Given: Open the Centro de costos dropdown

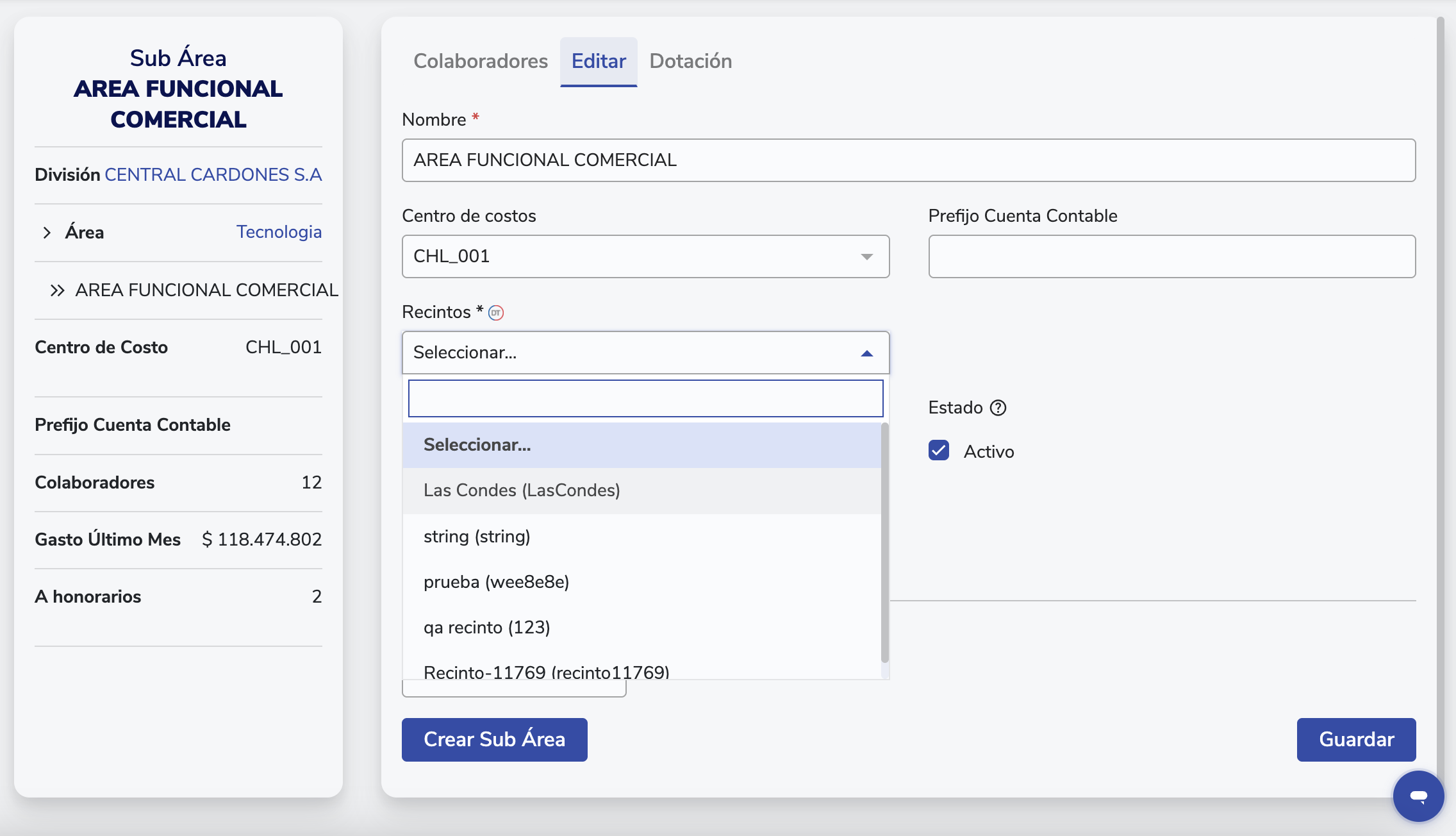Looking at the screenshot, I should coord(645,256).
